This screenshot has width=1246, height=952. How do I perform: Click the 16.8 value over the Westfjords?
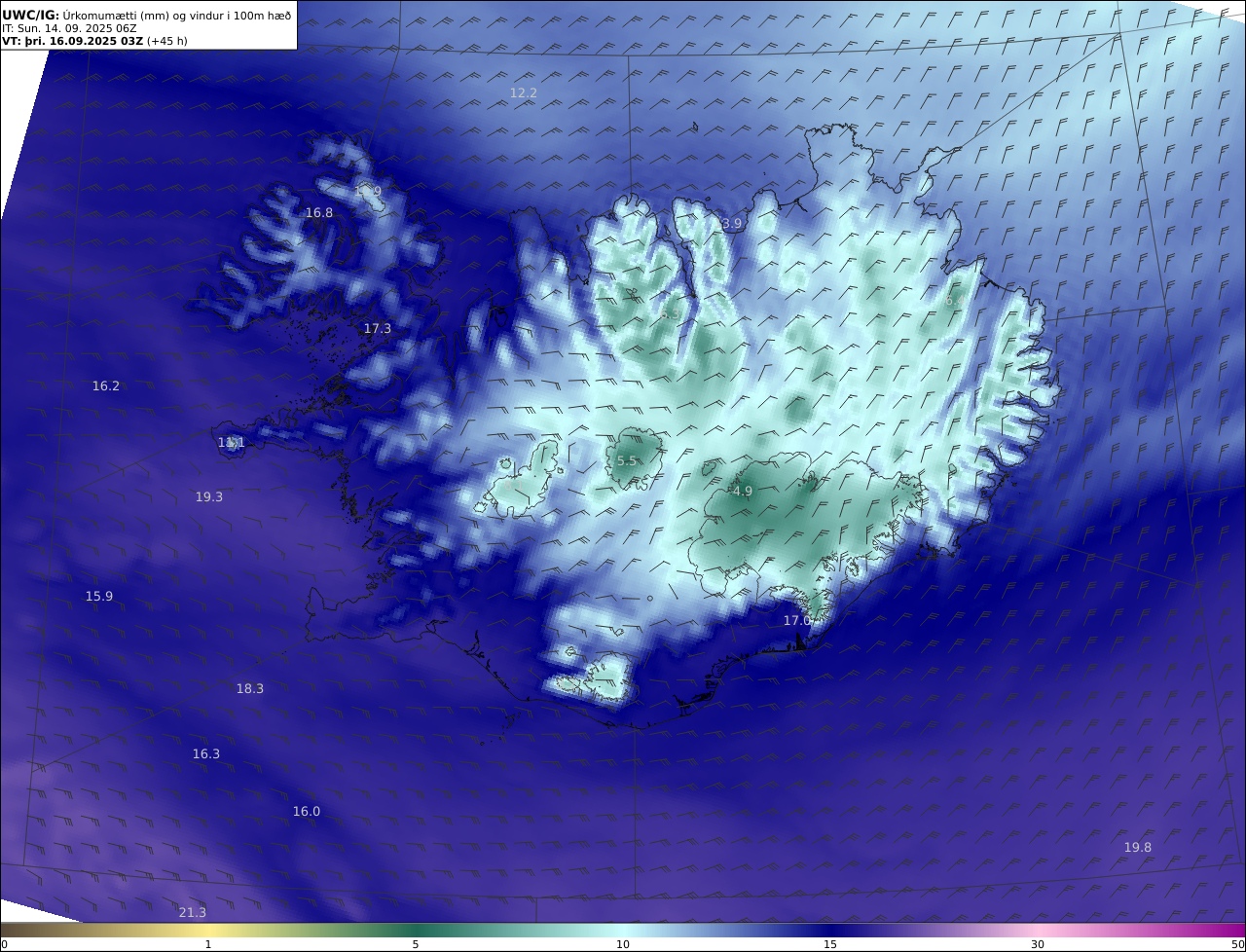(x=319, y=213)
